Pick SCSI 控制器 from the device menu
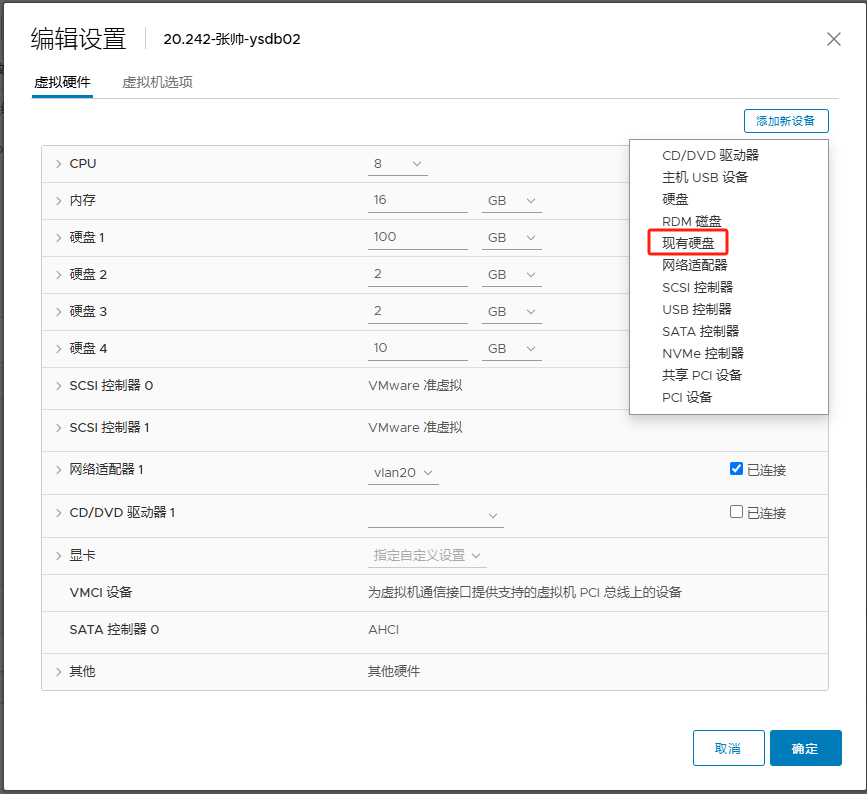This screenshot has width=867, height=794. [697, 288]
